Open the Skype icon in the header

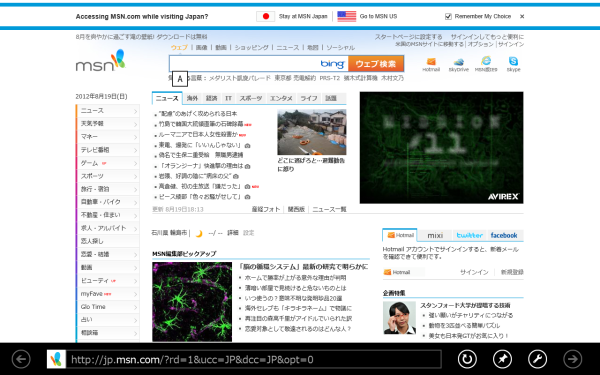(x=514, y=64)
